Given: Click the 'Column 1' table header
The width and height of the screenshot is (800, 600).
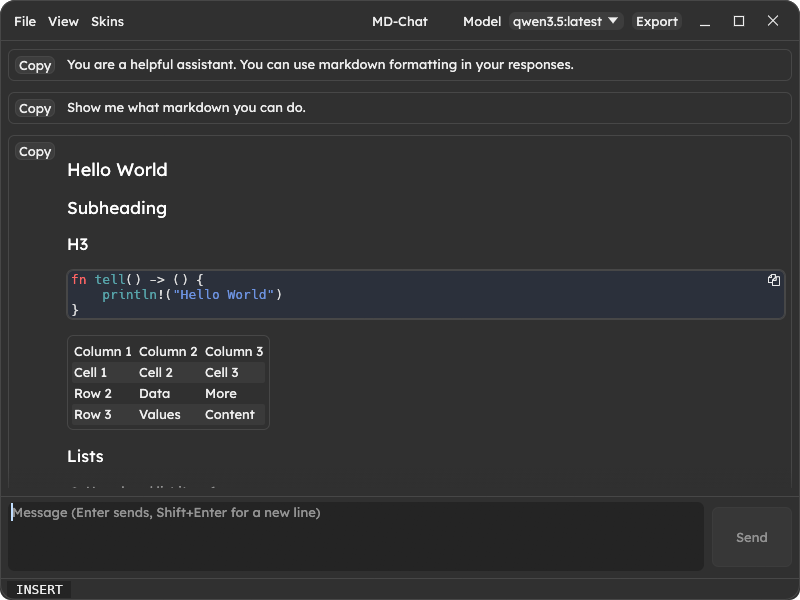Looking at the screenshot, I should (x=103, y=352).
